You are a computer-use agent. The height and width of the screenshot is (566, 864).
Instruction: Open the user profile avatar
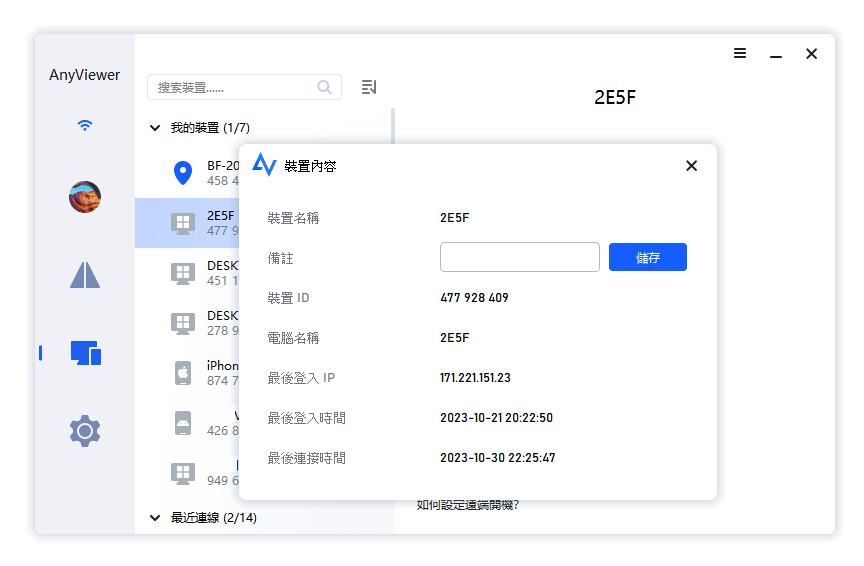(x=85, y=197)
